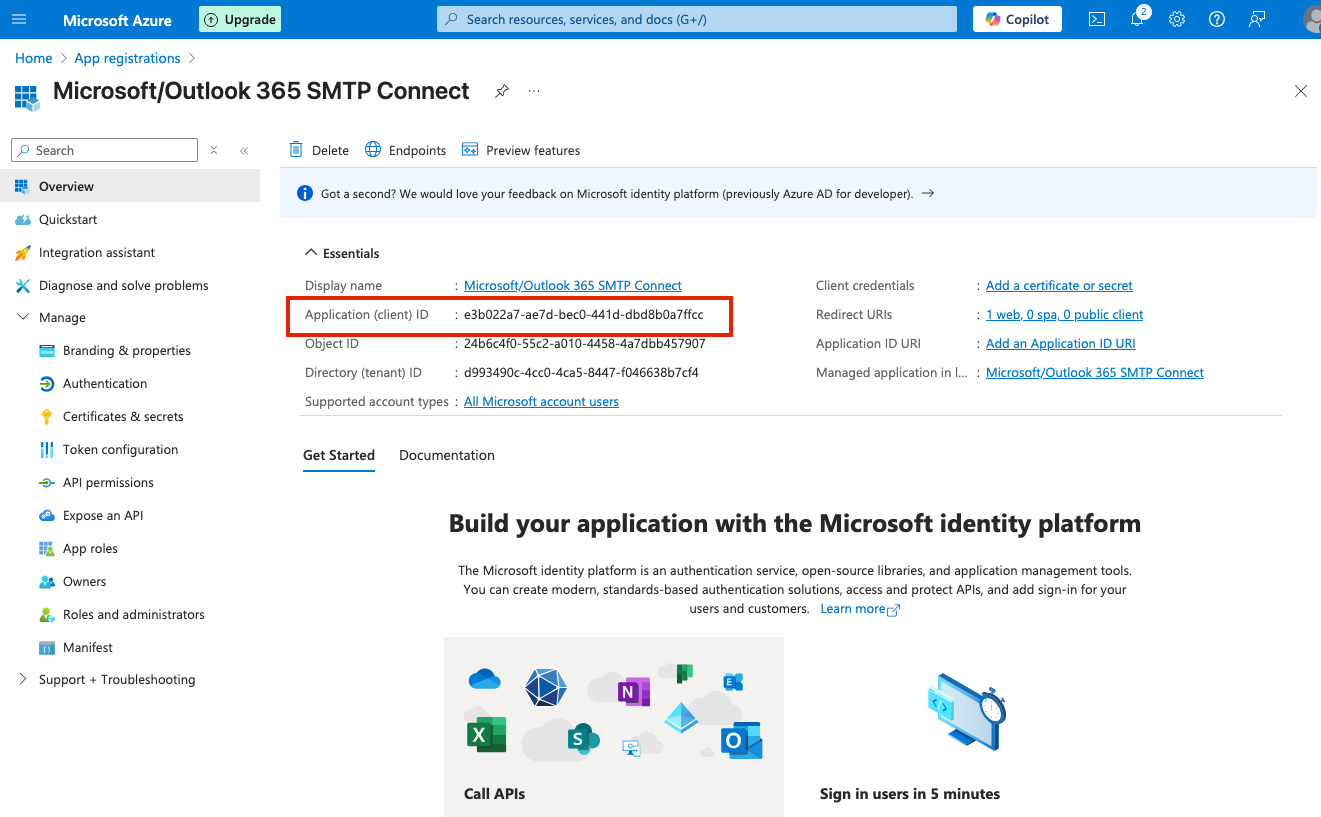This screenshot has width=1321, height=817.
Task: Collapse the Essentials section
Action: 312,253
